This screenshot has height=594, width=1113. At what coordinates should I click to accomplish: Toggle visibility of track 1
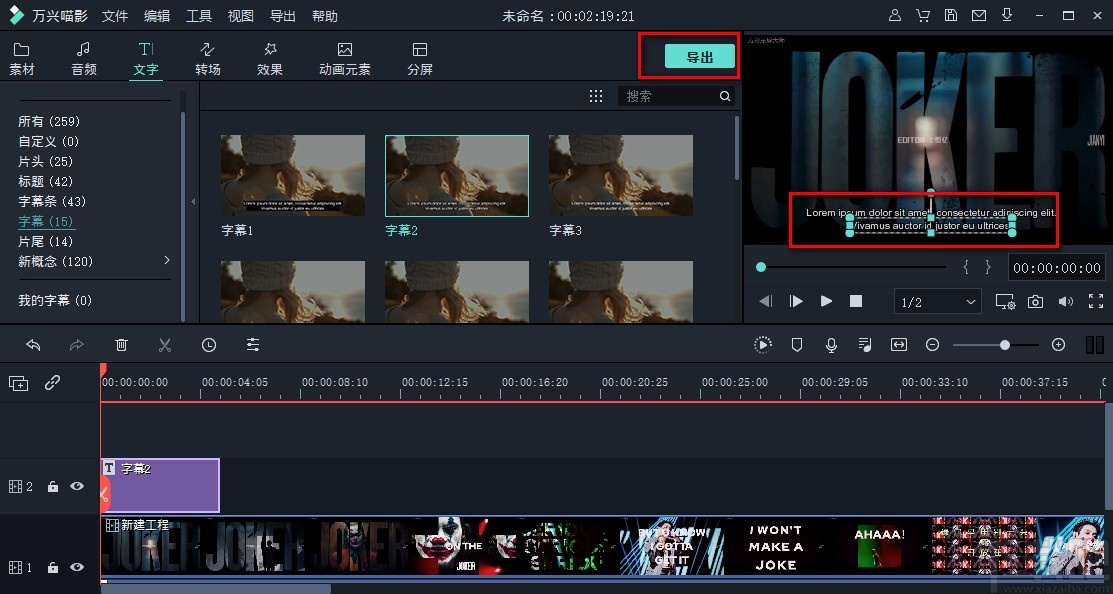[x=76, y=567]
